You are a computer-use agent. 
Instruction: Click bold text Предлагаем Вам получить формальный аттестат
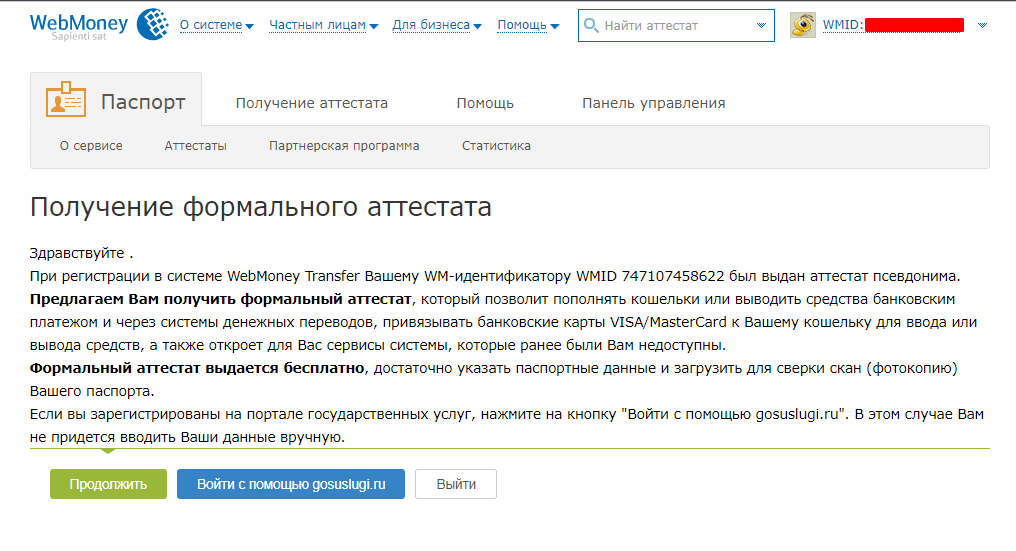(x=221, y=299)
